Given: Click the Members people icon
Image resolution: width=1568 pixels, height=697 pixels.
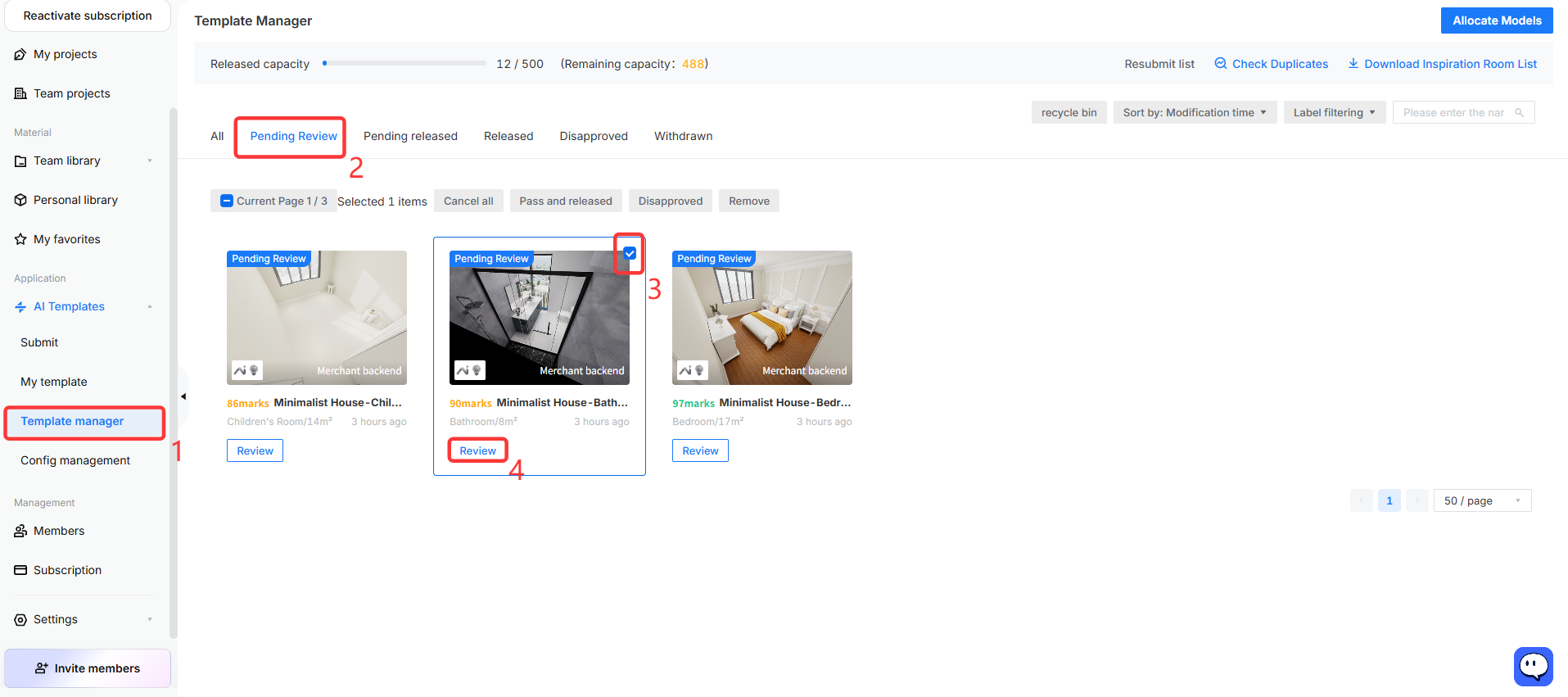Looking at the screenshot, I should [20, 531].
